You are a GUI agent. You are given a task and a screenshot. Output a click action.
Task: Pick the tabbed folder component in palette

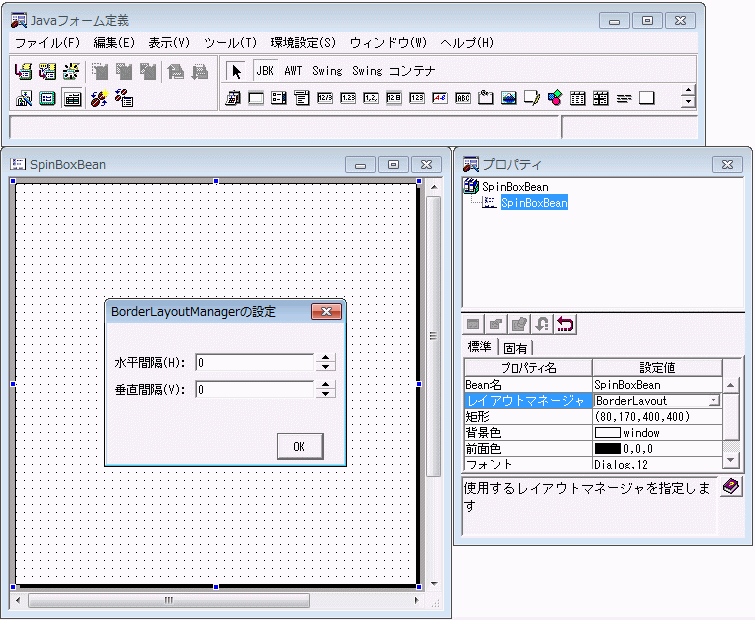[486, 98]
